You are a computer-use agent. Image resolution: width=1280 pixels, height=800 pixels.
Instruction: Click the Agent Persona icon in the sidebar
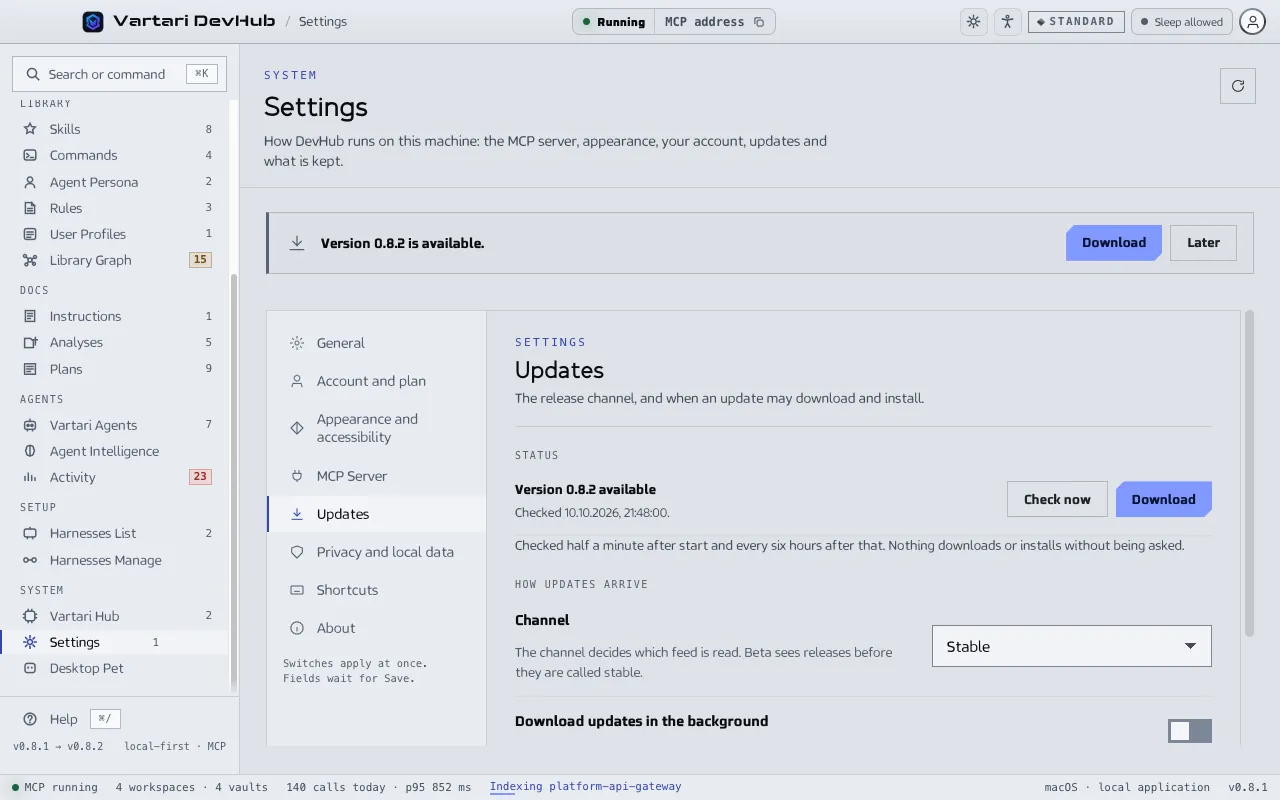click(x=30, y=182)
